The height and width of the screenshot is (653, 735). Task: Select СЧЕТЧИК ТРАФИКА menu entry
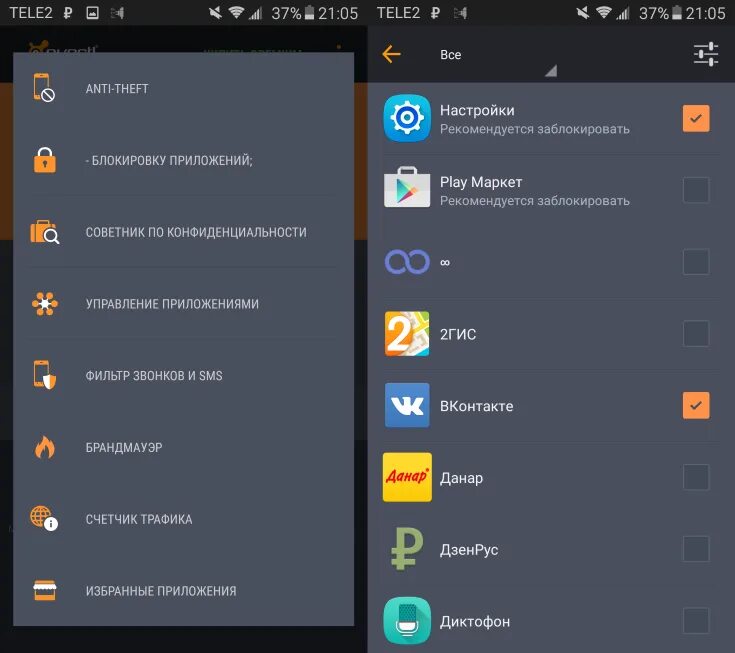click(183, 519)
